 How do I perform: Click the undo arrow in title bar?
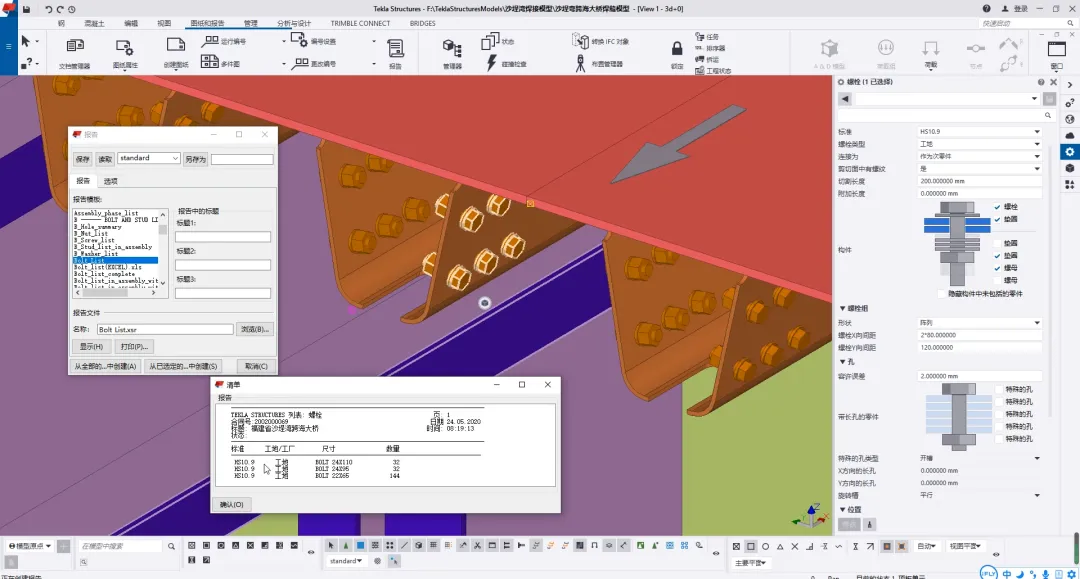coord(48,9)
